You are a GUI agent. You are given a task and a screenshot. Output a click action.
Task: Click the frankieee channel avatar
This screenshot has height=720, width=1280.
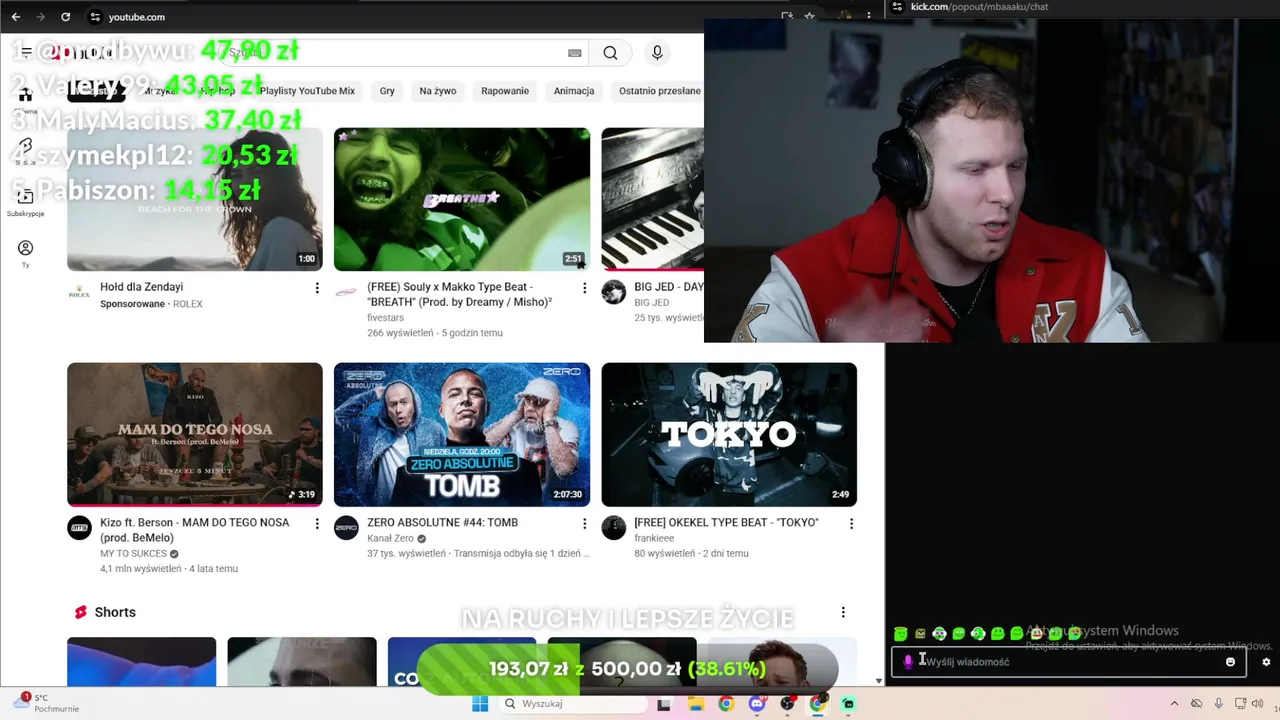point(613,527)
